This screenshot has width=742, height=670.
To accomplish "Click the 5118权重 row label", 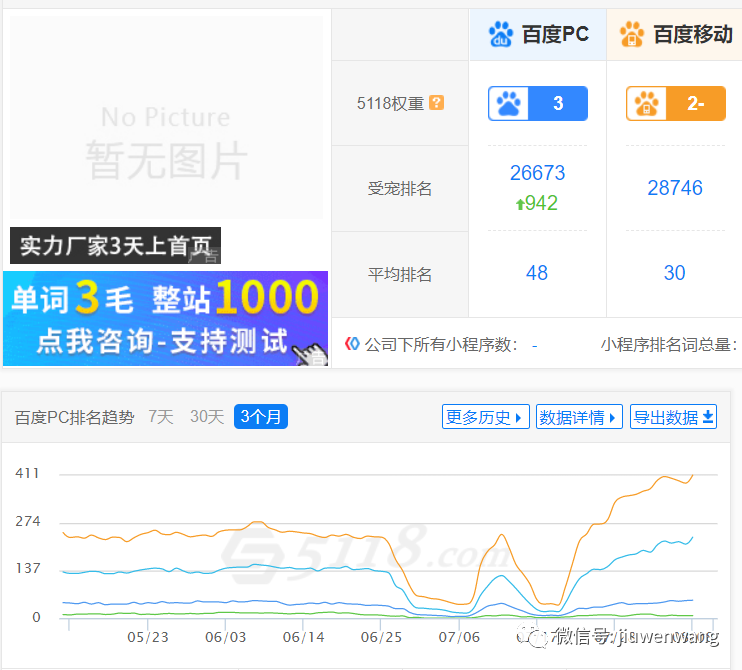I will [x=390, y=103].
